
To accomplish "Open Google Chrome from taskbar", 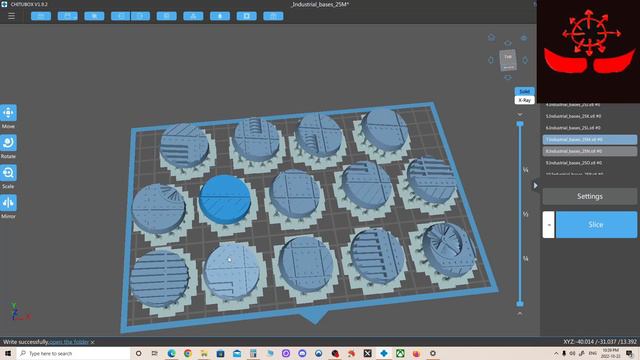I will click(x=188, y=353).
